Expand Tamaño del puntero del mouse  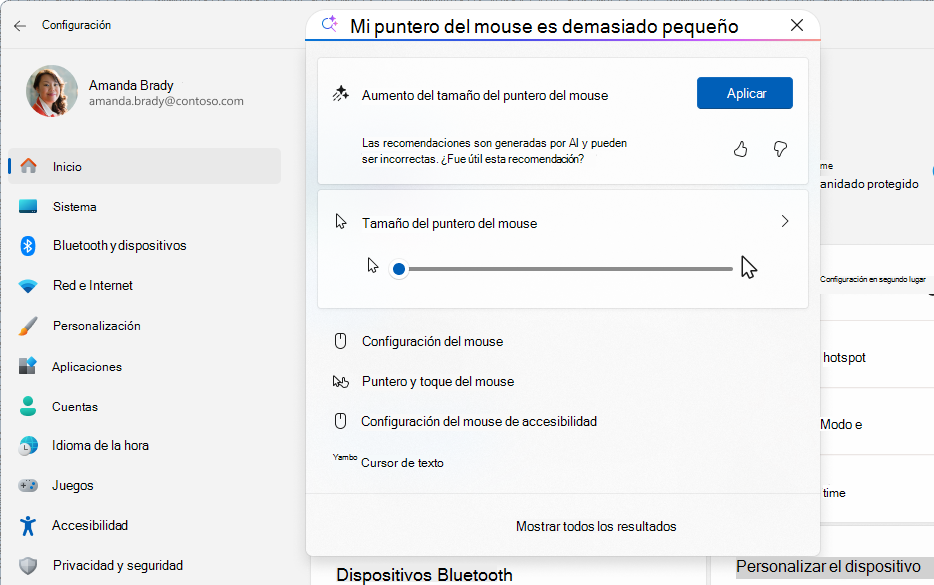pos(784,221)
